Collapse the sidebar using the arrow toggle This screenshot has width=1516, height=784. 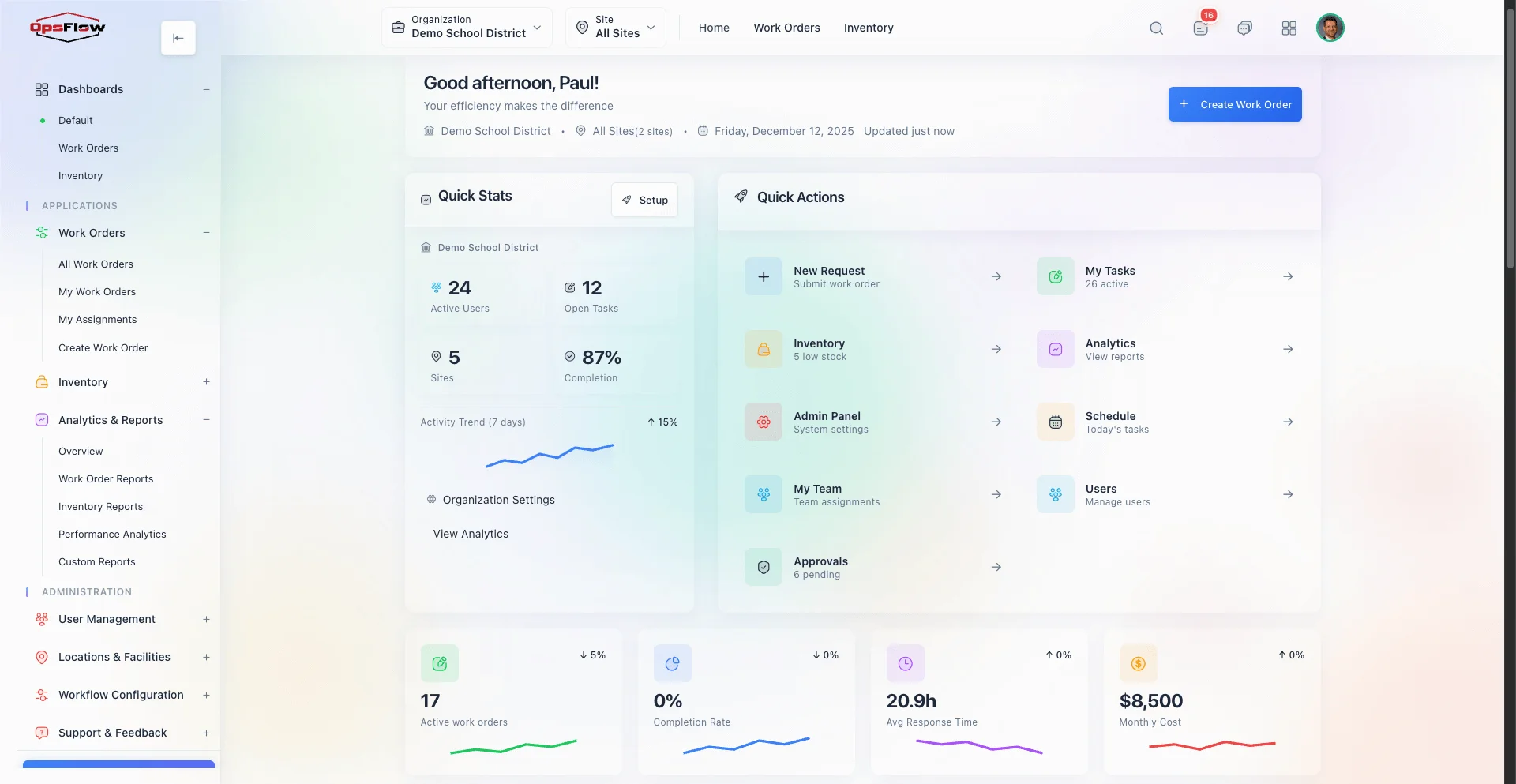pyautogui.click(x=178, y=37)
